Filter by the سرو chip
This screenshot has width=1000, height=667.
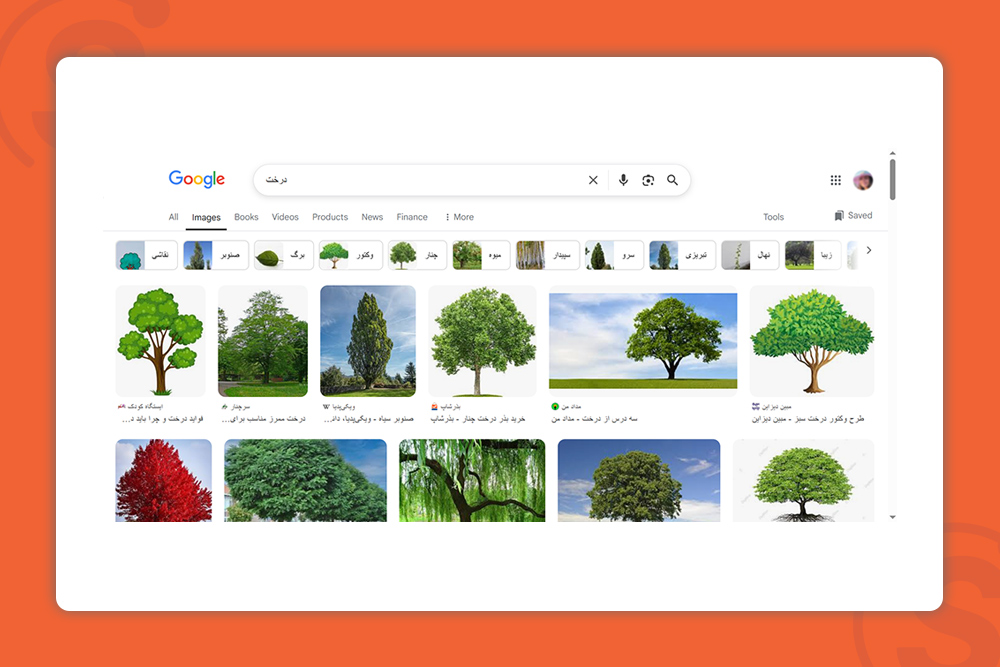[x=614, y=255]
